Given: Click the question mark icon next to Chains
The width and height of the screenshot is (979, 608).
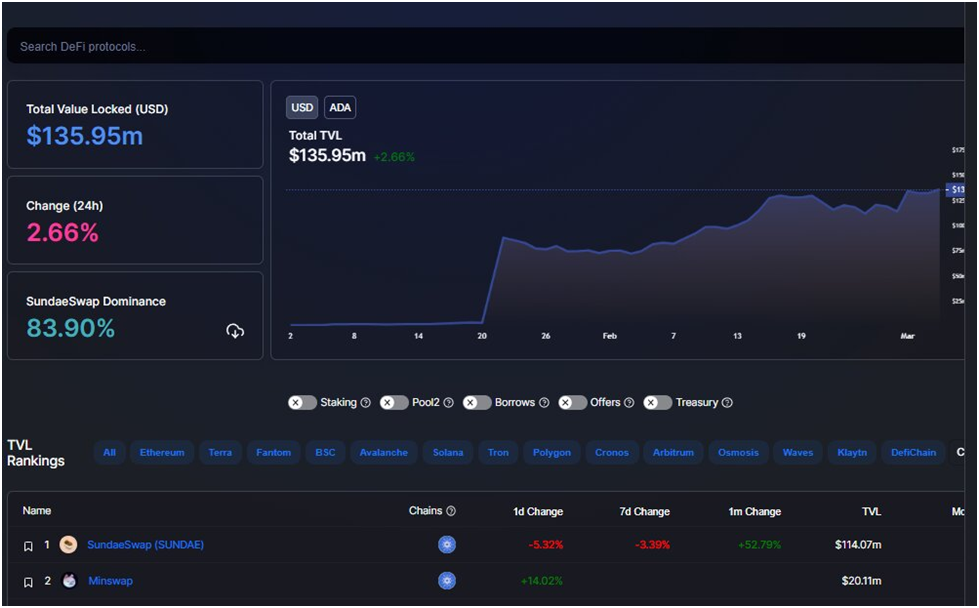Looking at the screenshot, I should pos(451,511).
